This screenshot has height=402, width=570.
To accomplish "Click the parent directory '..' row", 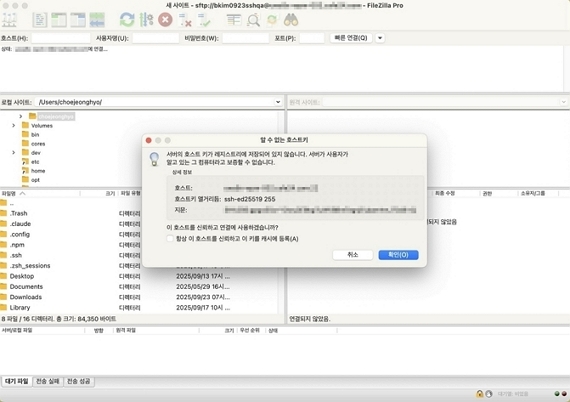I will [x=138, y=203].
